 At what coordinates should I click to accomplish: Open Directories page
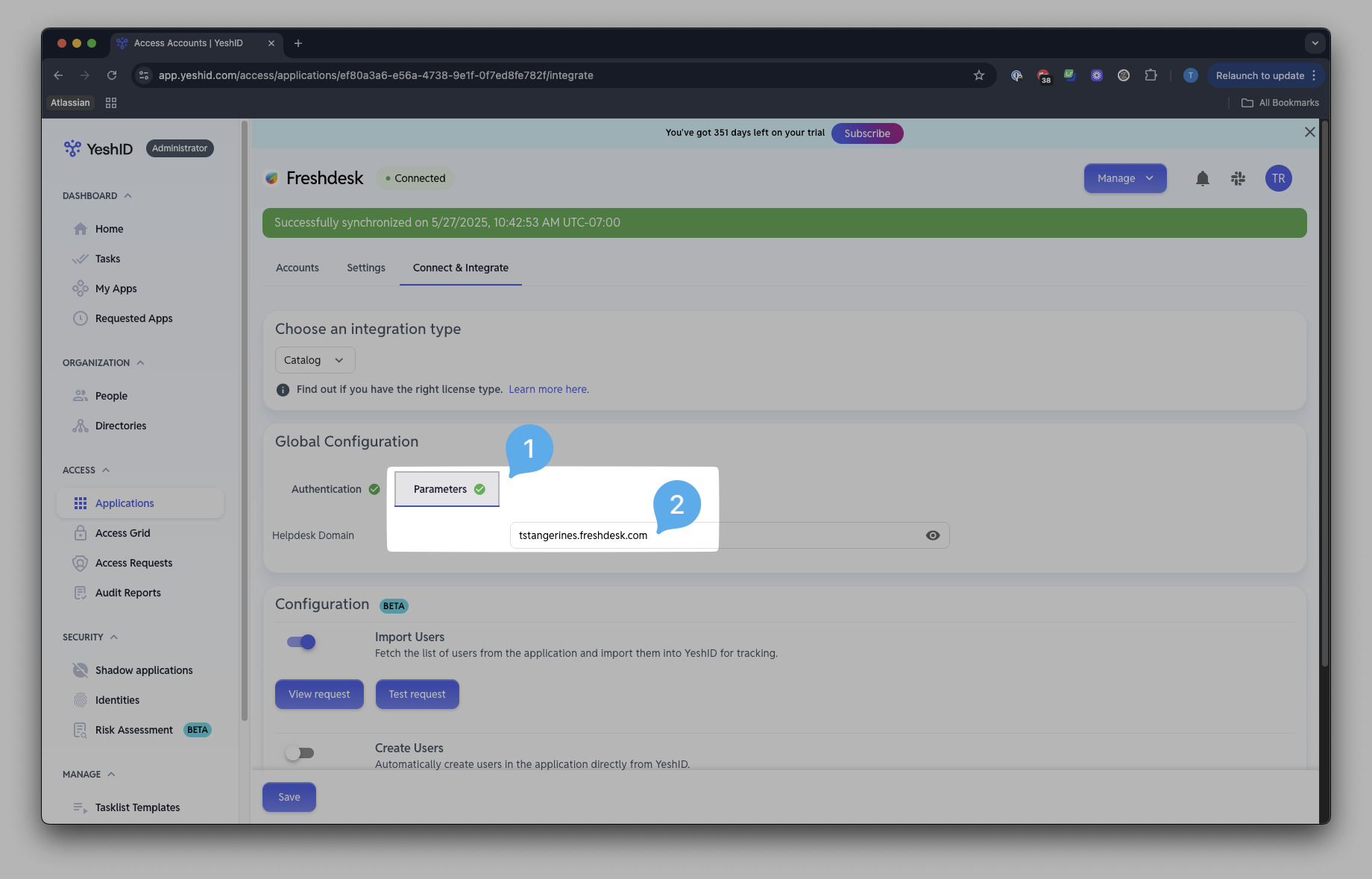tap(120, 426)
